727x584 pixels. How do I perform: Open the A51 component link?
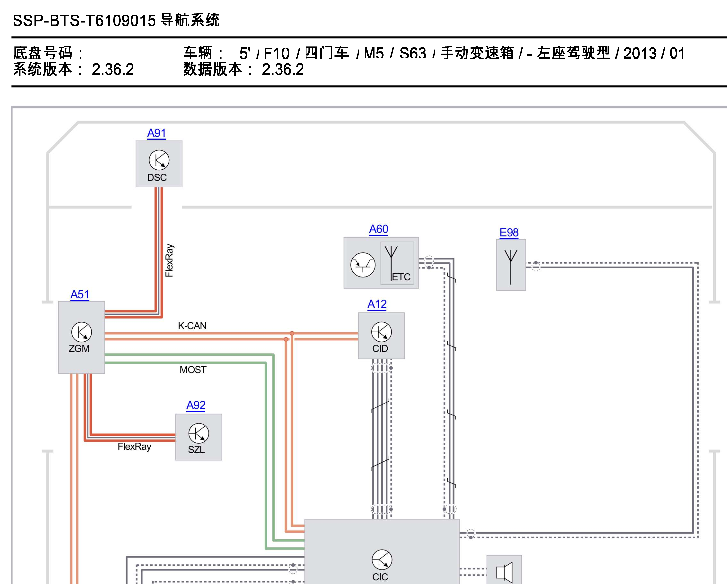(x=80, y=295)
